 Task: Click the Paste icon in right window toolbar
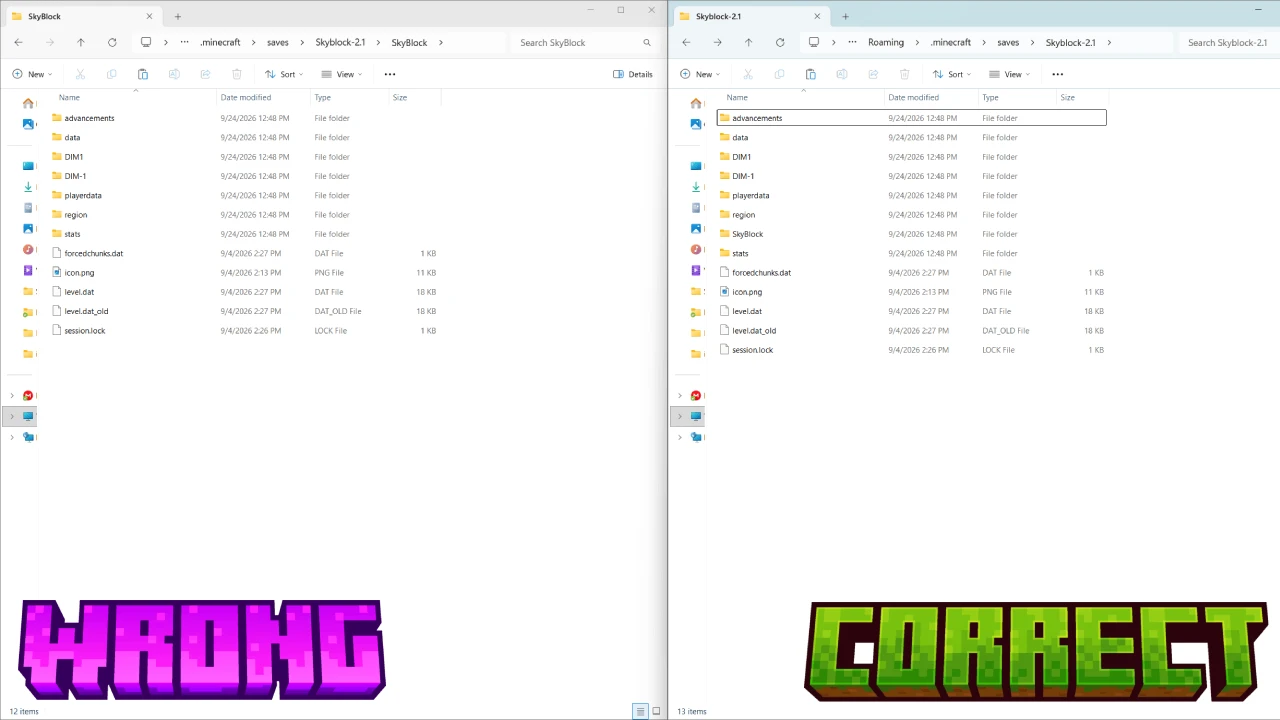811,74
